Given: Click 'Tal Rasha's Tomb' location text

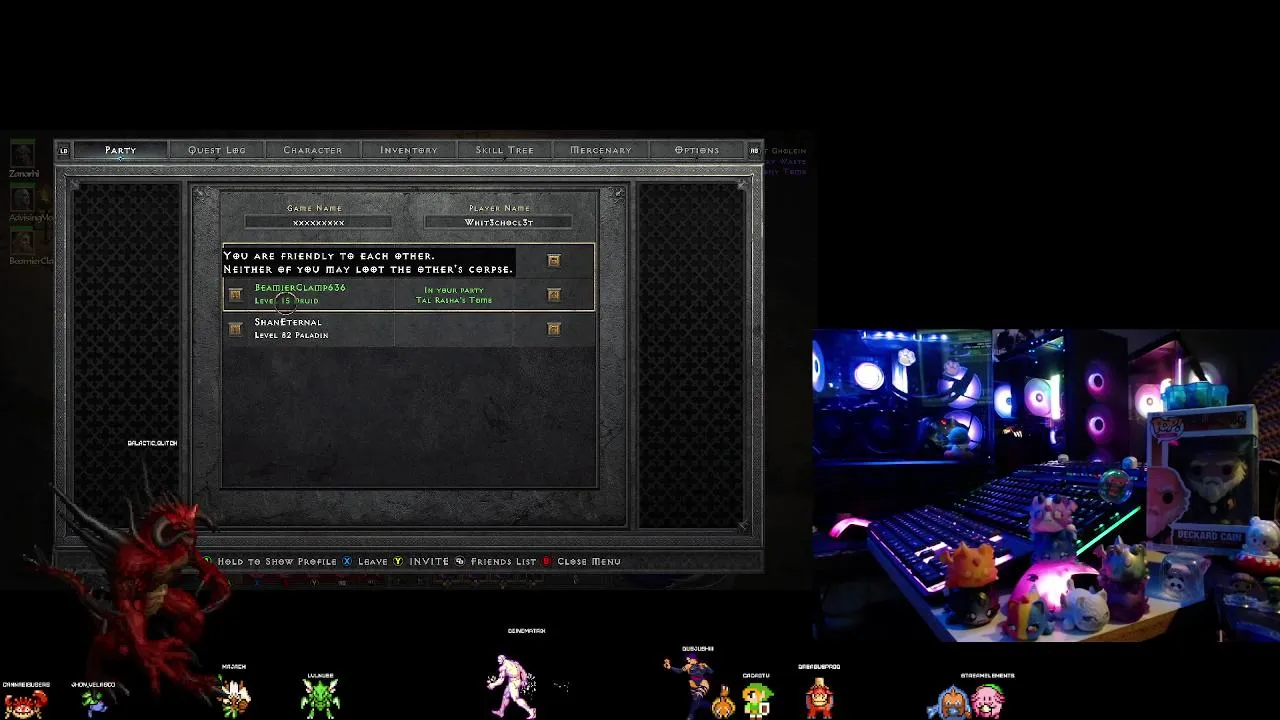Looking at the screenshot, I should tap(454, 300).
